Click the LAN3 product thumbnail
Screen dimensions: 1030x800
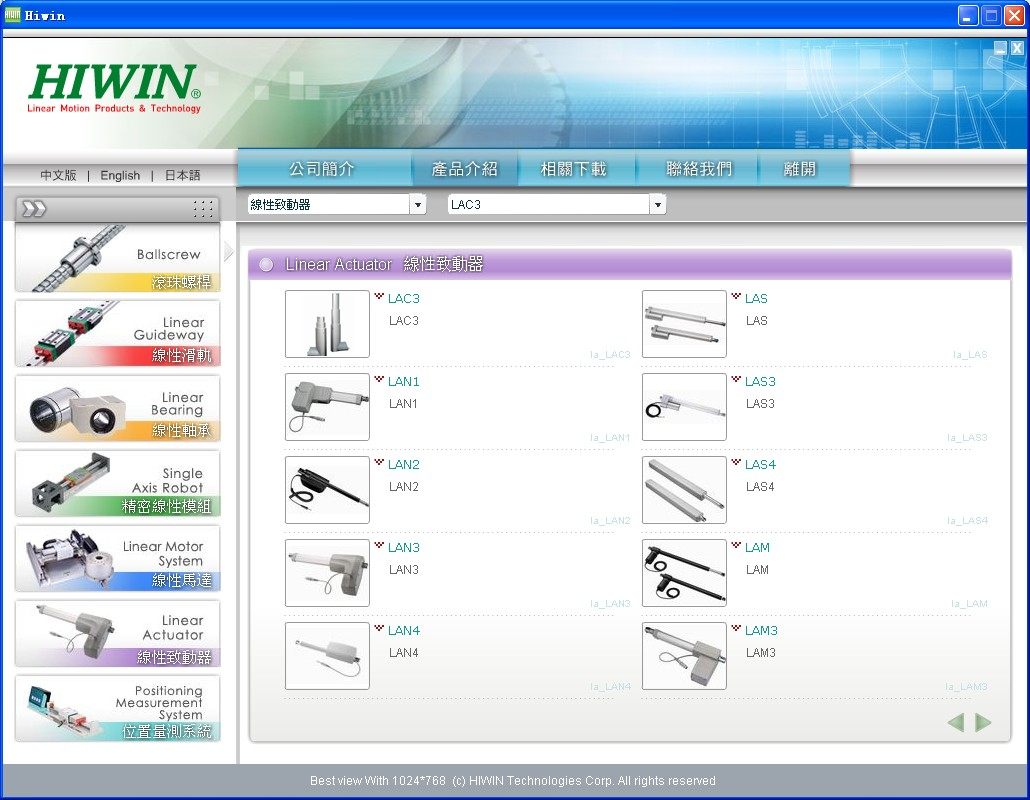(327, 573)
